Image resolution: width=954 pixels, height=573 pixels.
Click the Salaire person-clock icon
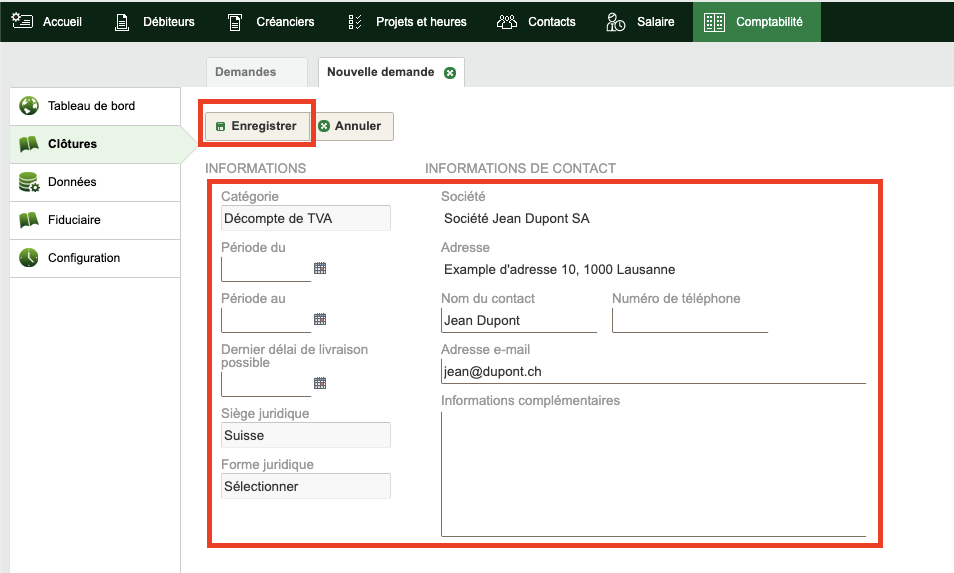click(x=615, y=22)
